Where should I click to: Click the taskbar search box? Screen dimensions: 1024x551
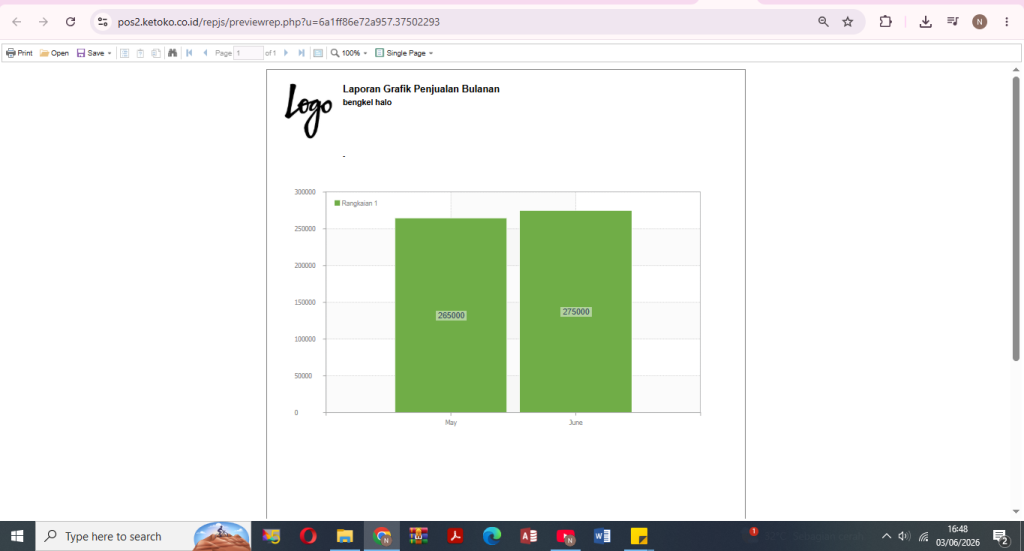pos(144,536)
